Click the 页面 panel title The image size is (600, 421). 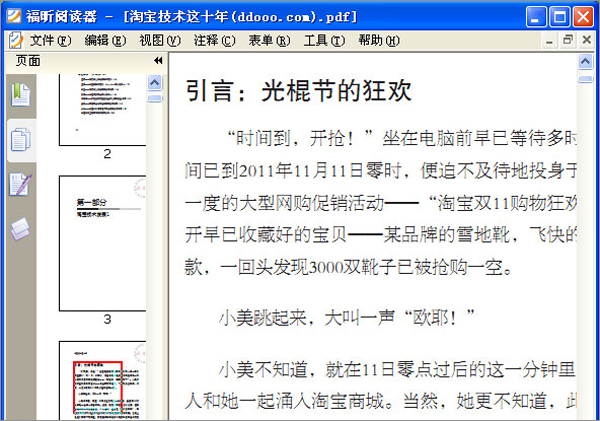point(28,60)
